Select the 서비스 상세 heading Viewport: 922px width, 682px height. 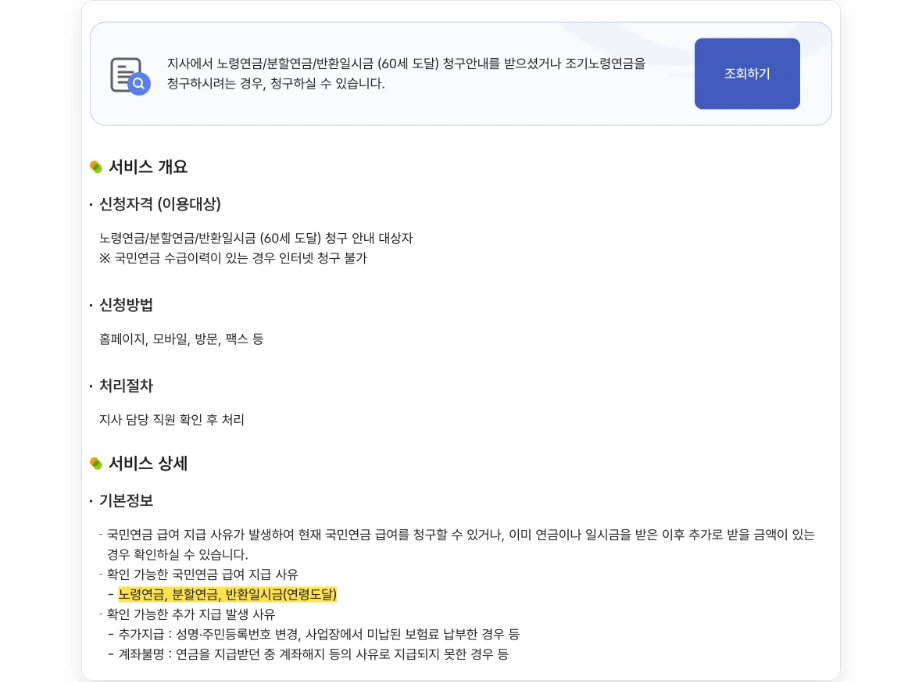click(x=148, y=463)
